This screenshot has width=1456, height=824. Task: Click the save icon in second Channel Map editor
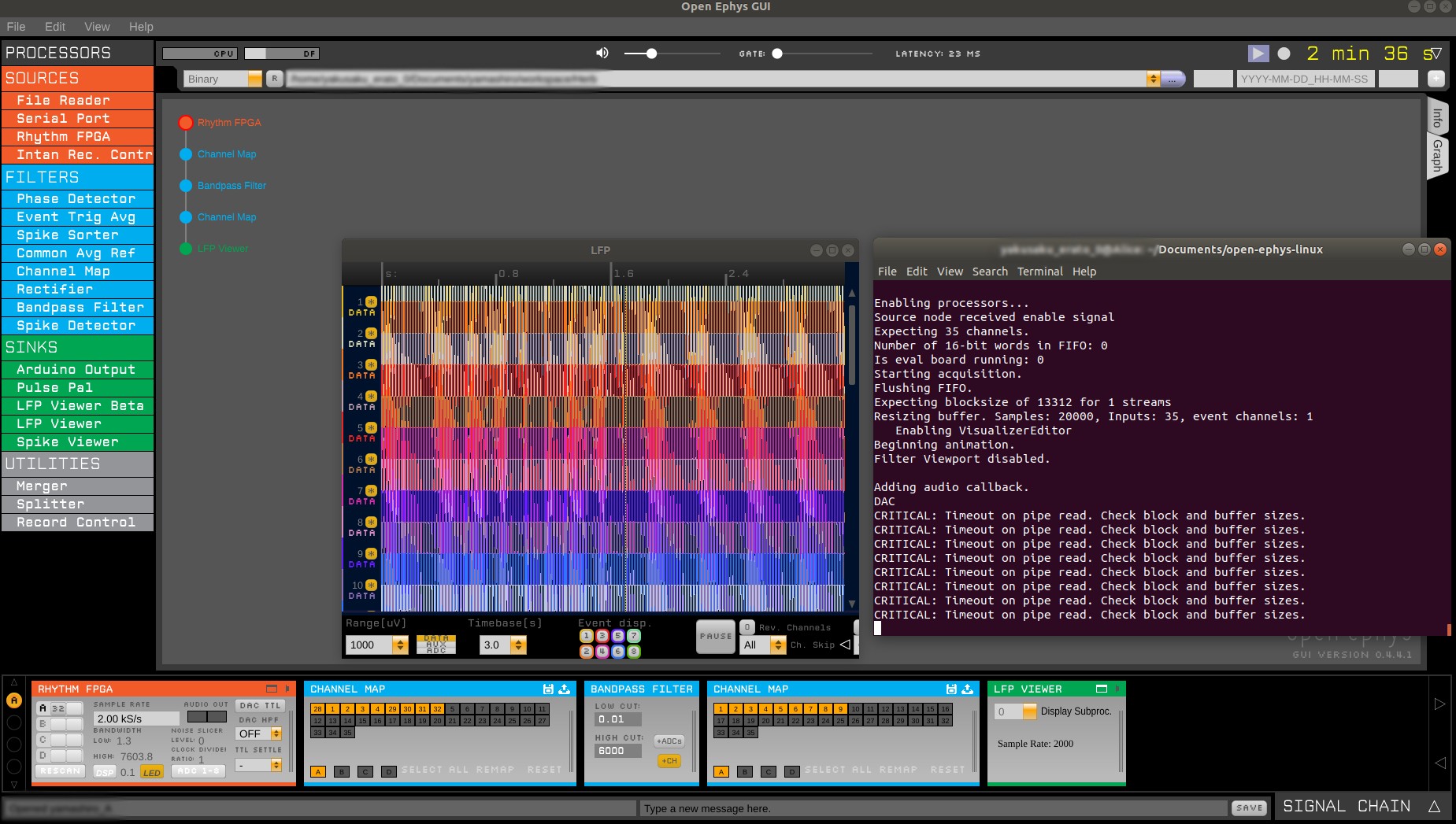pyautogui.click(x=951, y=689)
